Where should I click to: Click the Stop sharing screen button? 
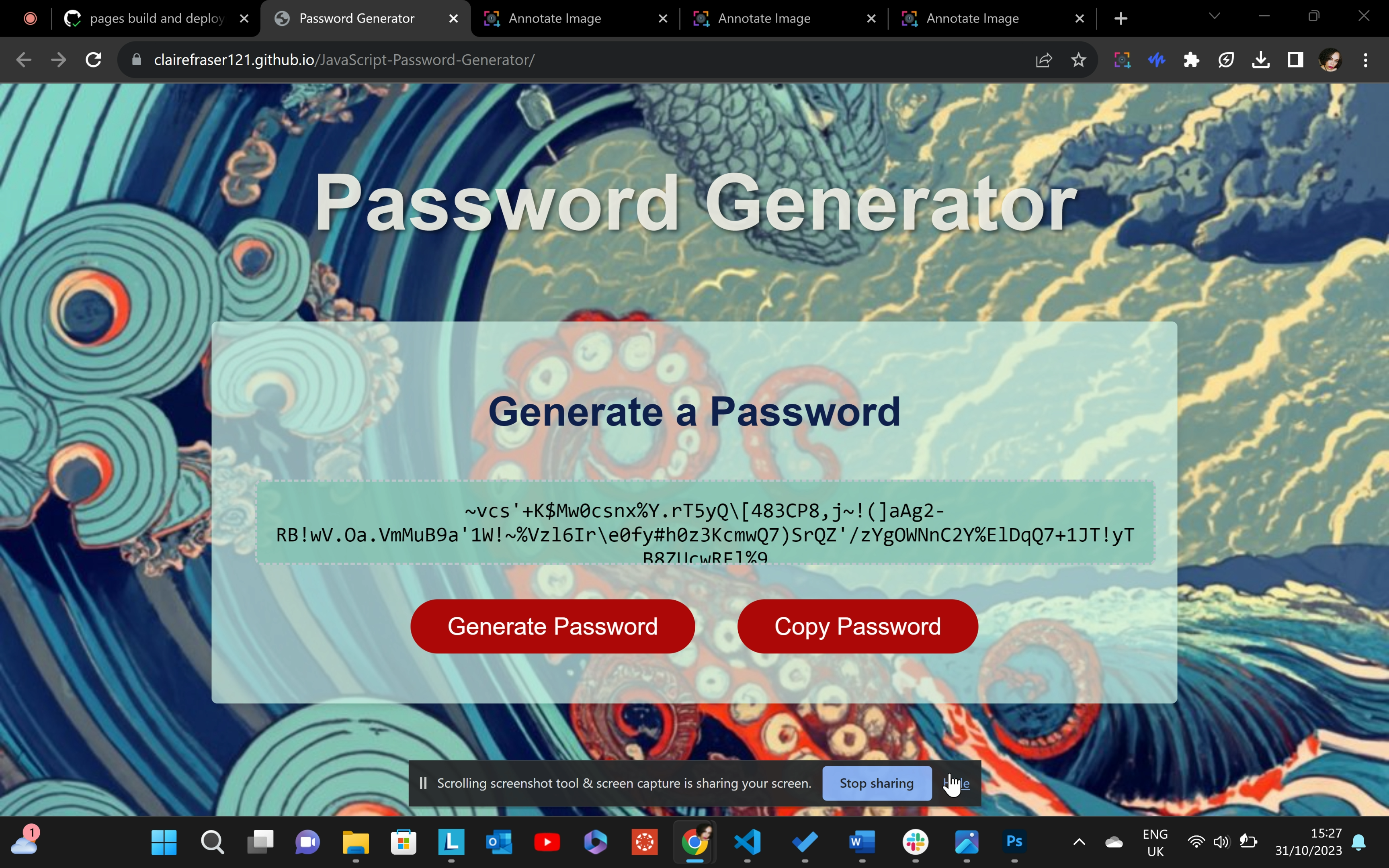point(876,783)
